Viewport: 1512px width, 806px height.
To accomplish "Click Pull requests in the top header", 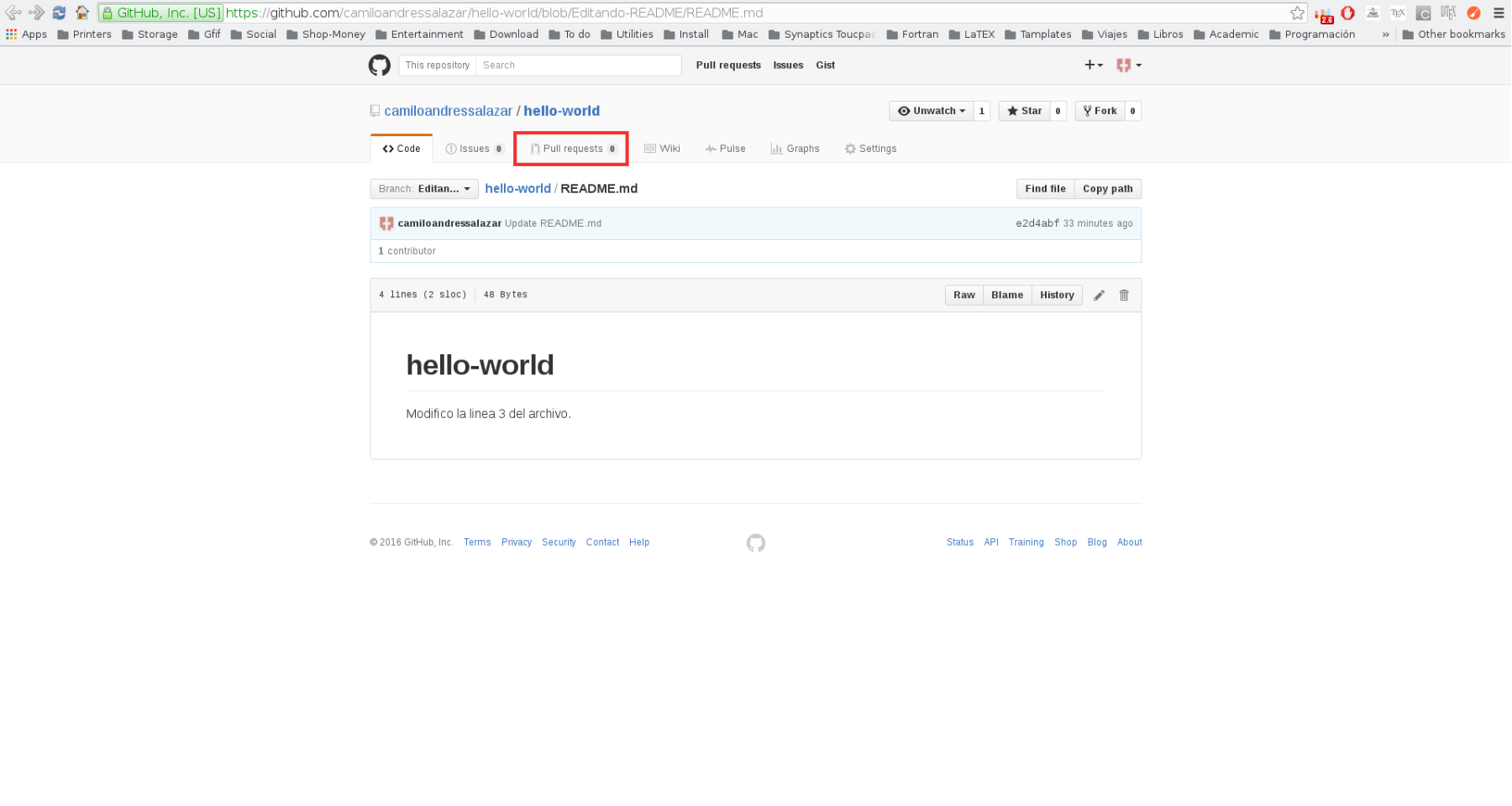I will click(728, 65).
